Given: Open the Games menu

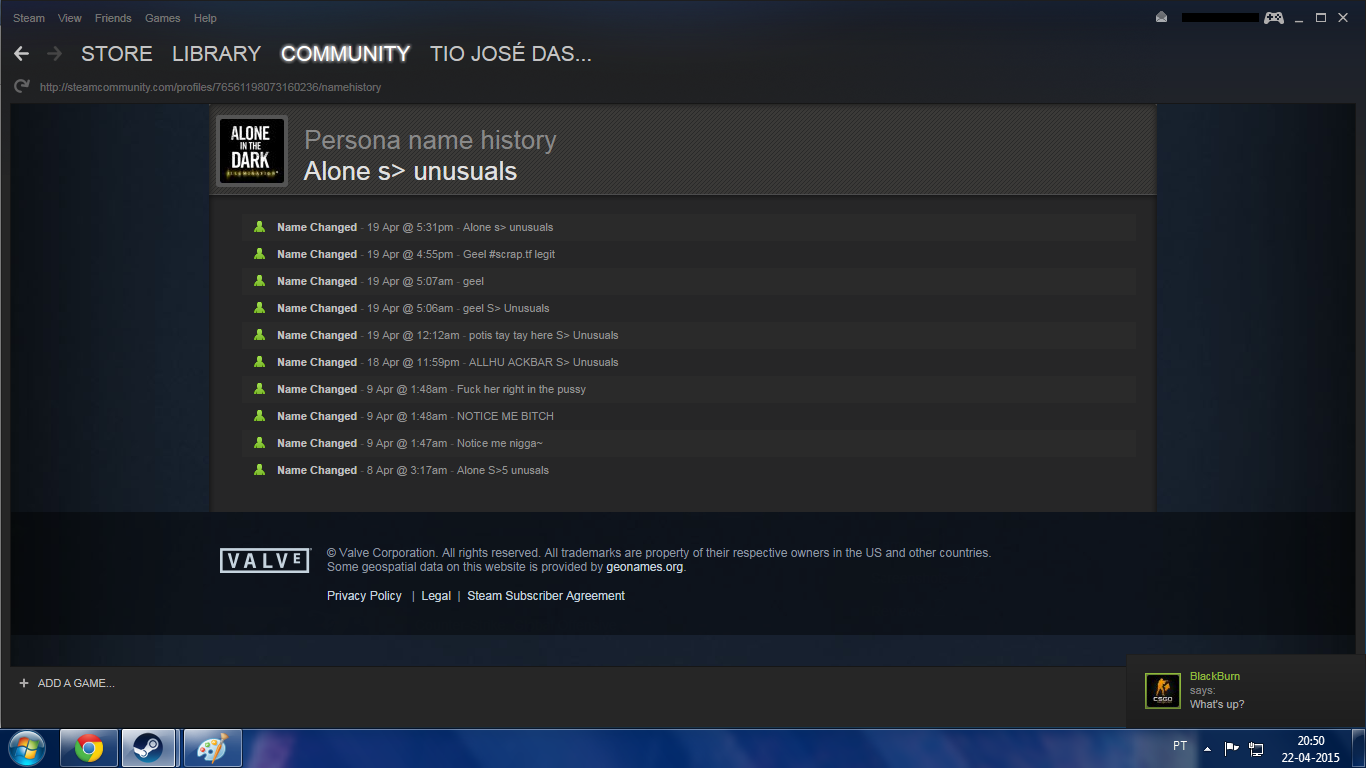Looking at the screenshot, I should [163, 18].
